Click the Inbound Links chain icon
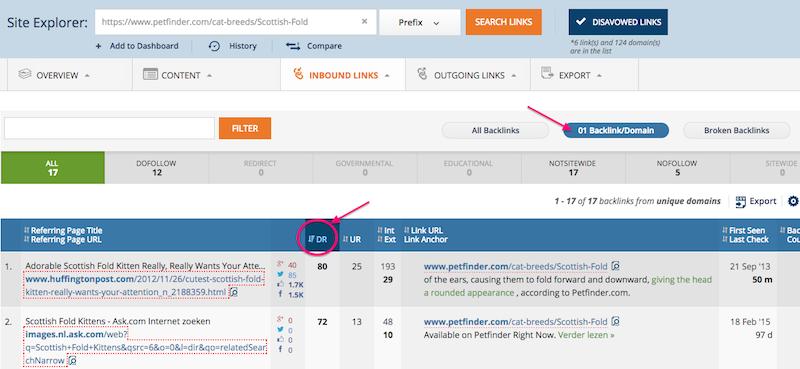The width and height of the screenshot is (800, 369). (x=298, y=74)
